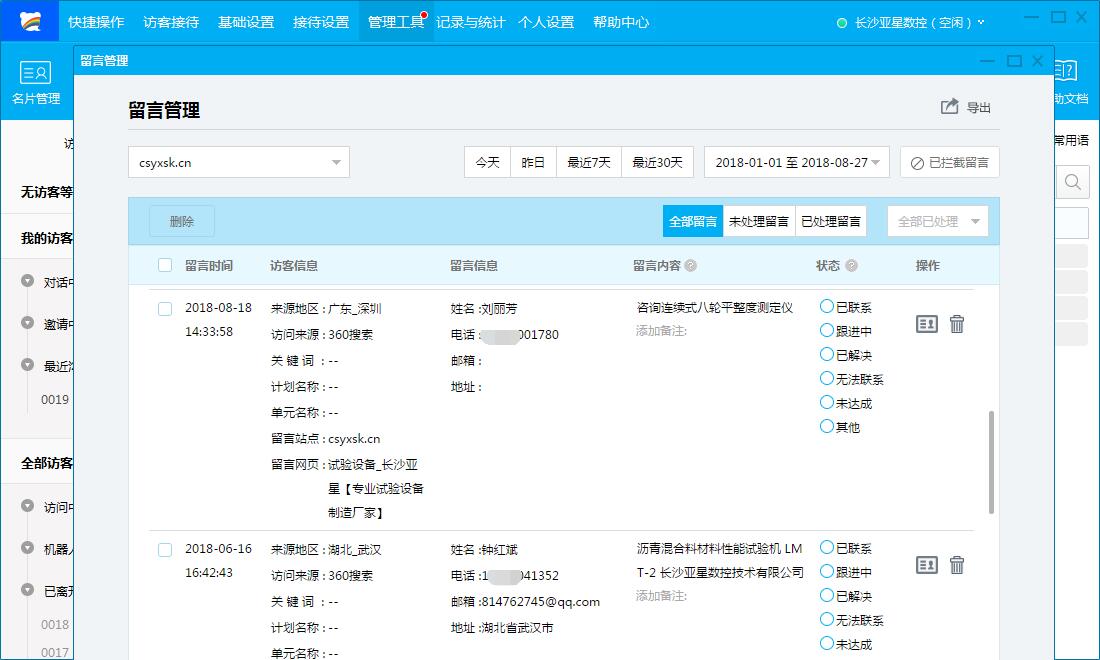Mark 刘丽芳 message as 其他
1100x660 pixels.
(826, 426)
